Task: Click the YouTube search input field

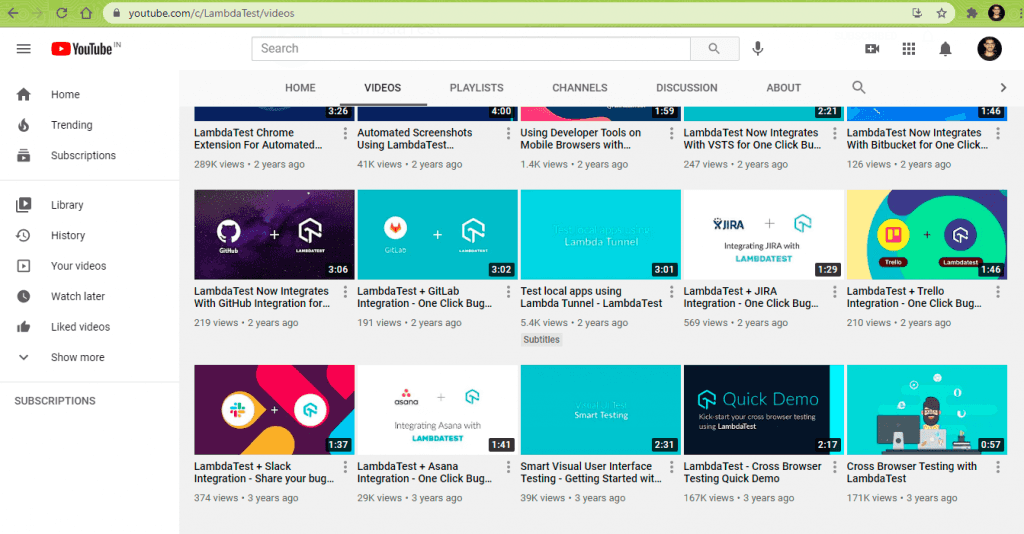Action: click(470, 49)
